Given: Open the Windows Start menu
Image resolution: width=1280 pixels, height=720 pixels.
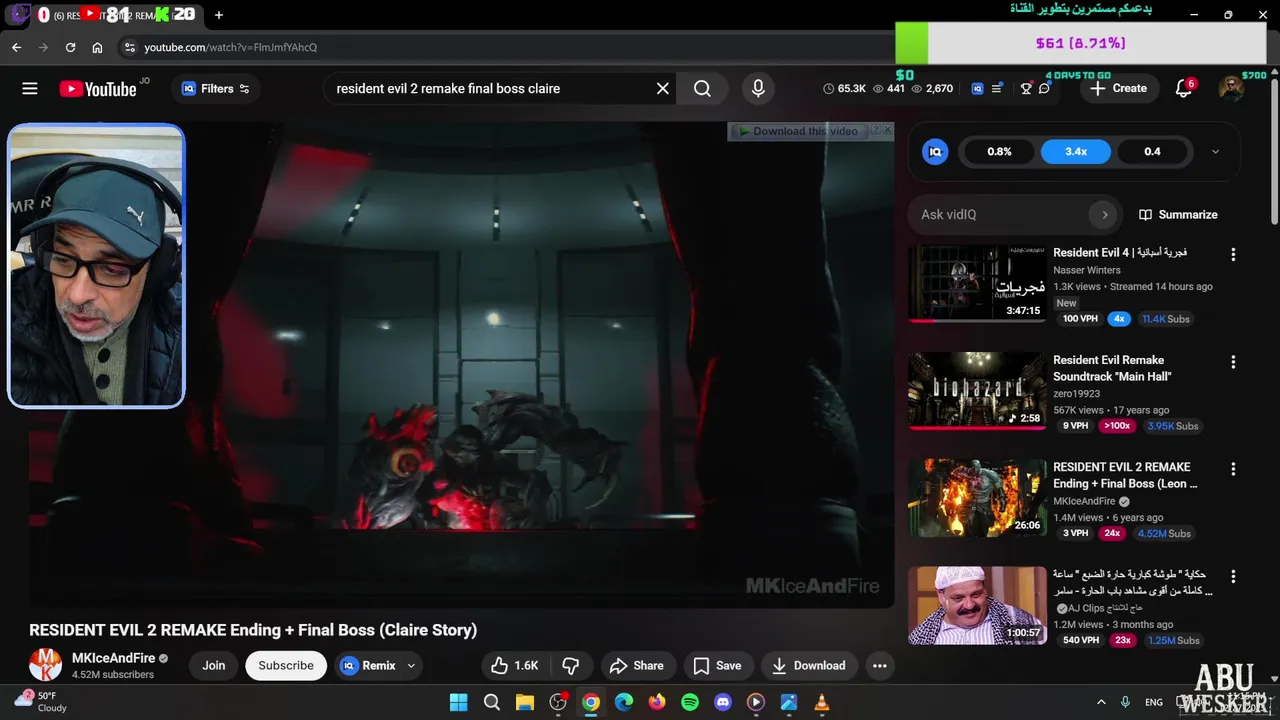Looking at the screenshot, I should (x=459, y=702).
